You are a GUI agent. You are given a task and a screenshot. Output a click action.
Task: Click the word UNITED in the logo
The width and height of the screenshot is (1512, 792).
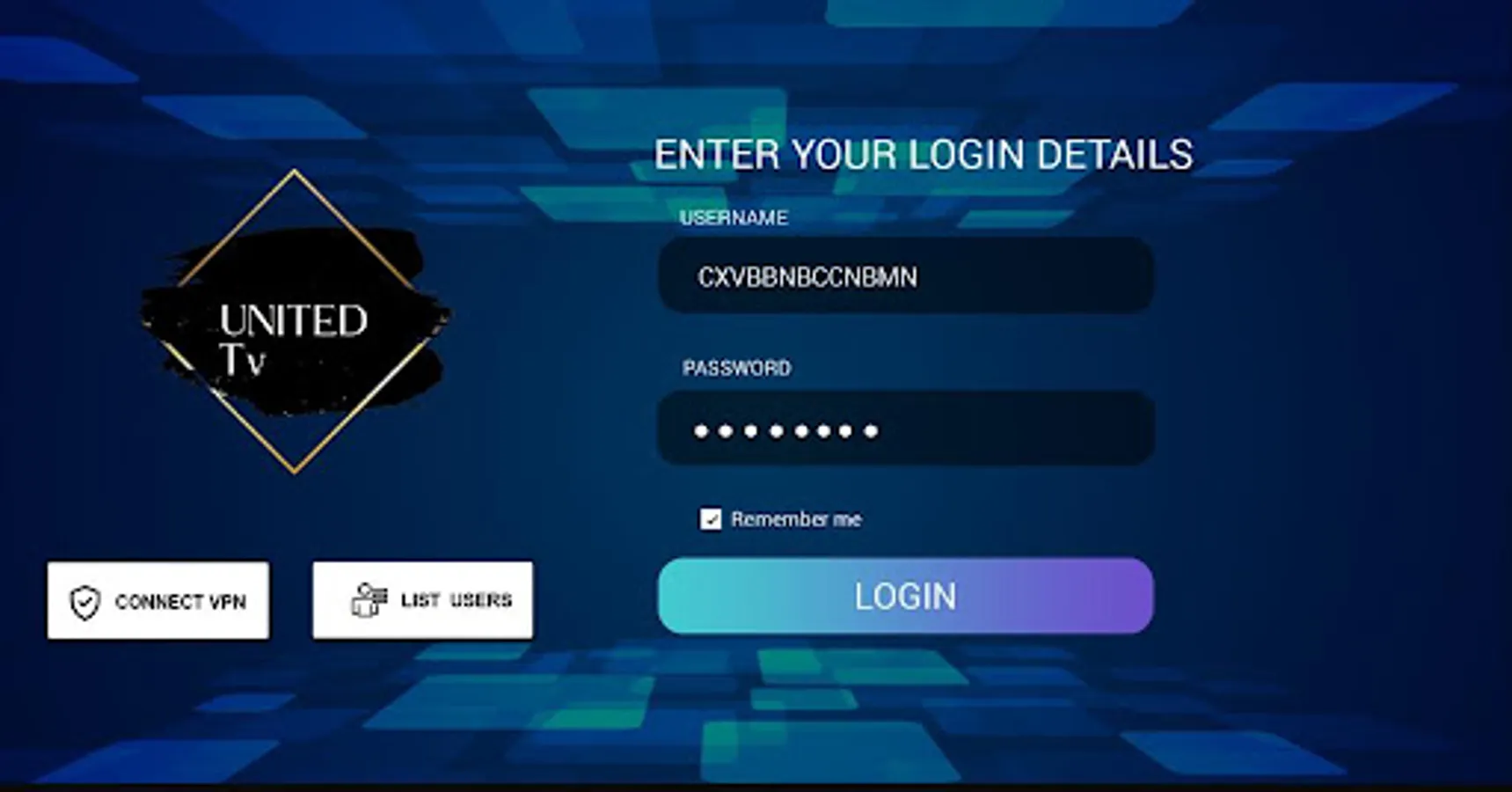tap(294, 321)
